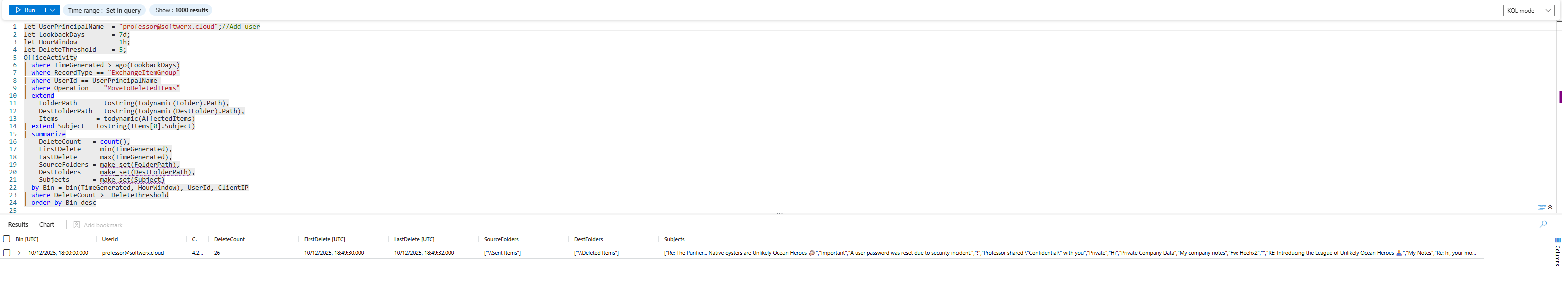Run the KQL query
The height and width of the screenshot is (291, 1568).
[26, 10]
